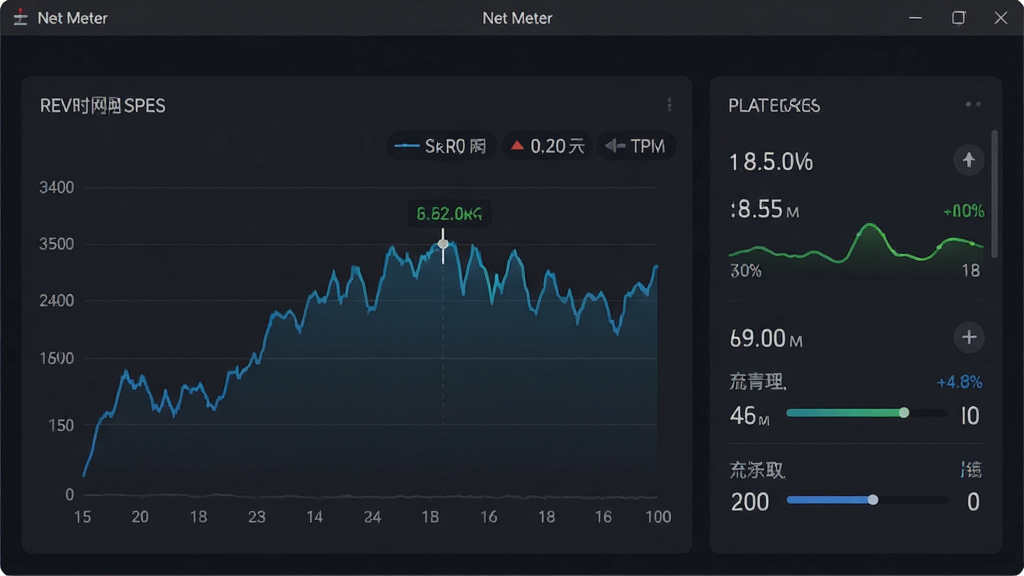Open the two-dot menu beside the PLATE heading
The image size is (1024, 576).
[x=973, y=104]
